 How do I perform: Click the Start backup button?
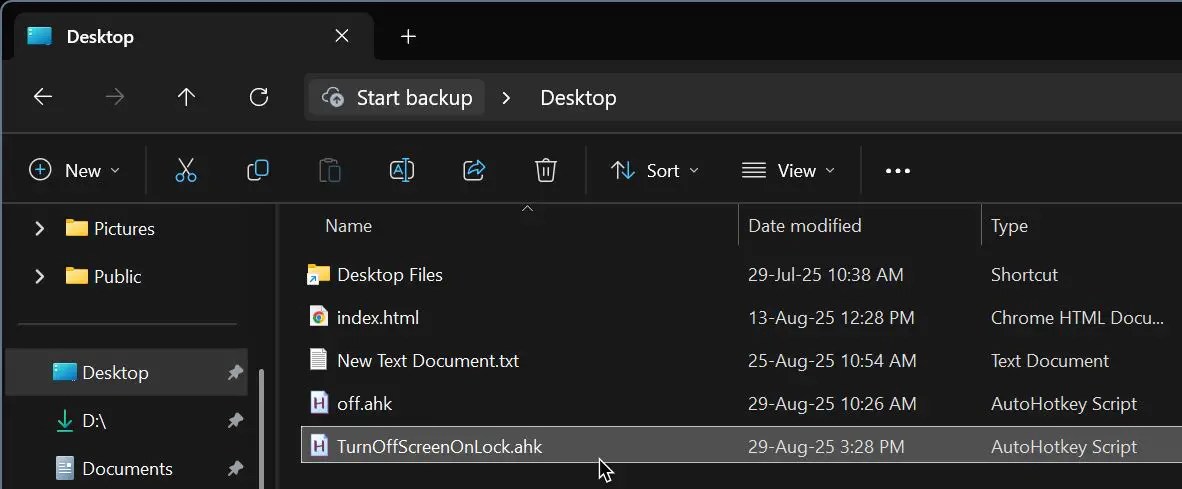tap(397, 98)
